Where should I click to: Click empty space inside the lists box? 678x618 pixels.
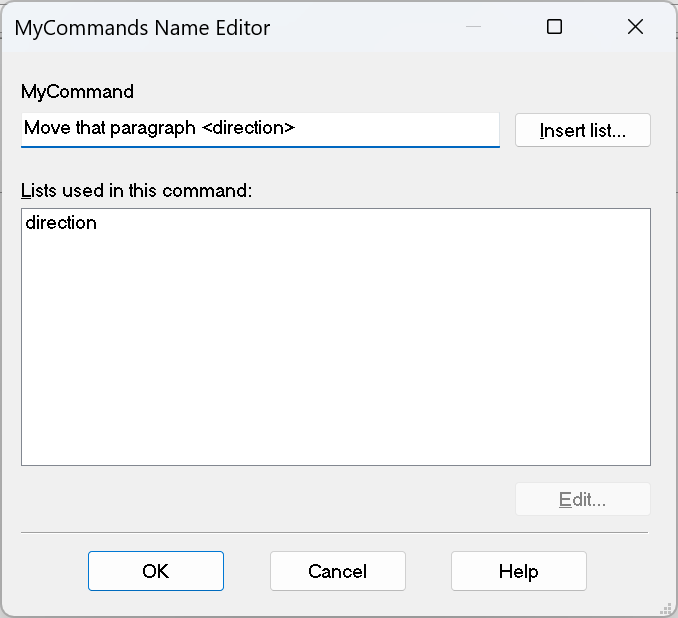(x=336, y=346)
